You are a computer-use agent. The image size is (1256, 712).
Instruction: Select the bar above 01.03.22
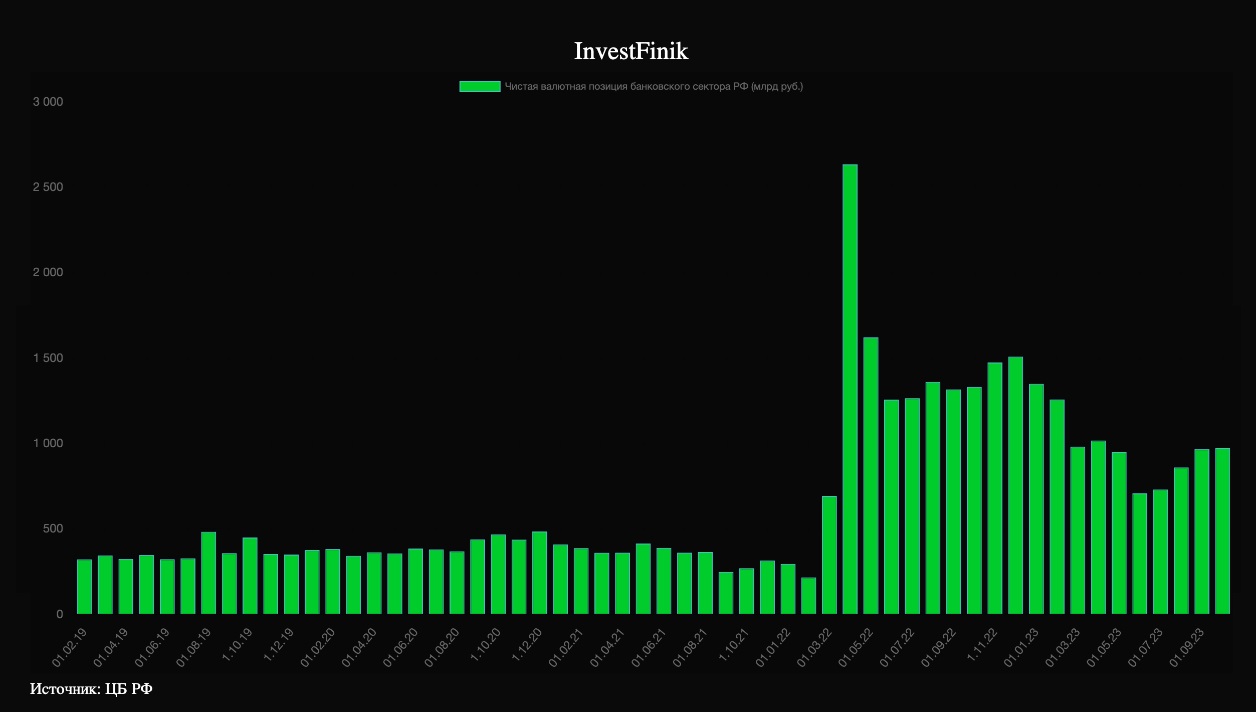829,555
